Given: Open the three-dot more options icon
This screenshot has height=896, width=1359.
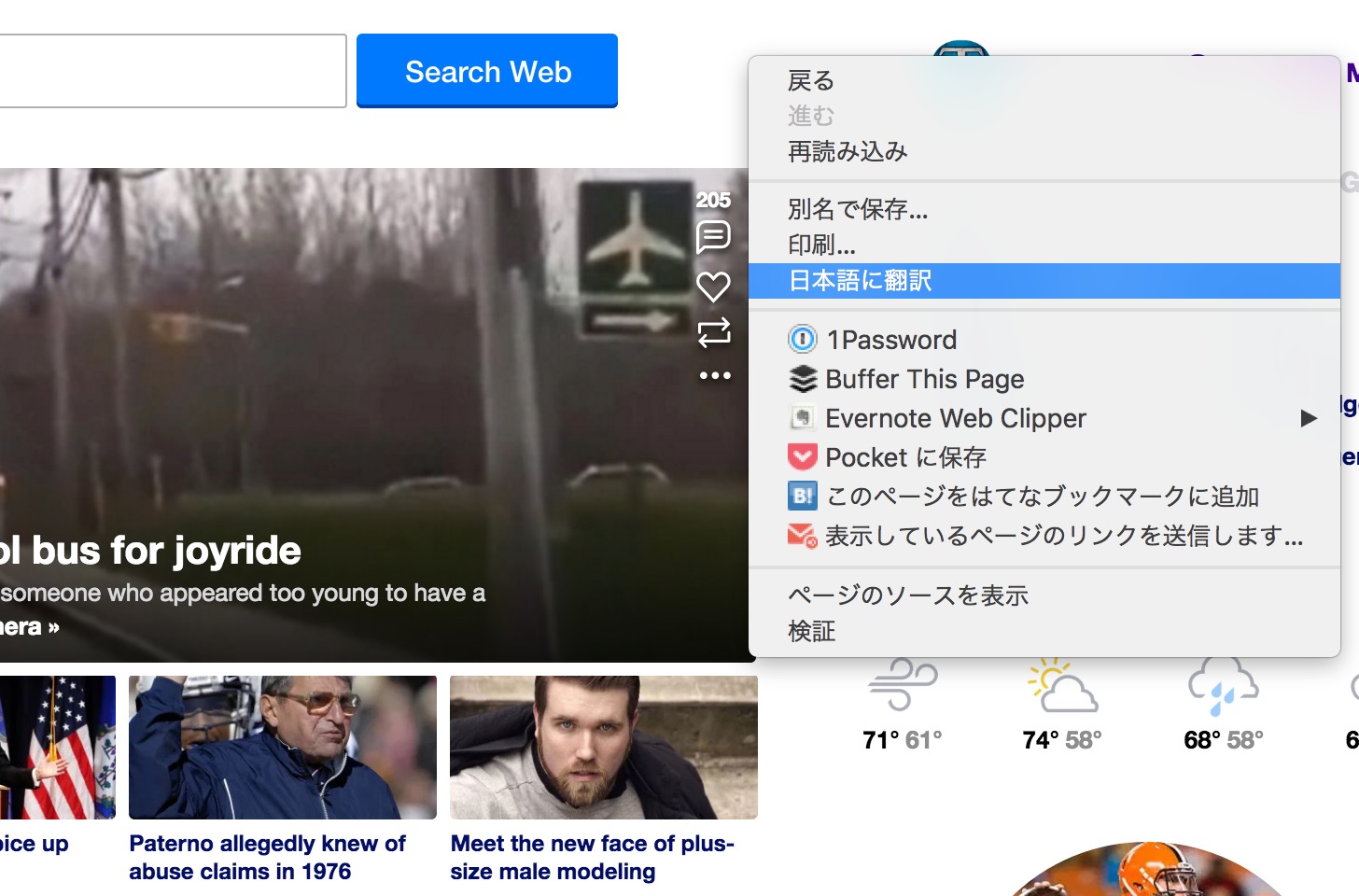Looking at the screenshot, I should pyautogui.click(x=715, y=375).
